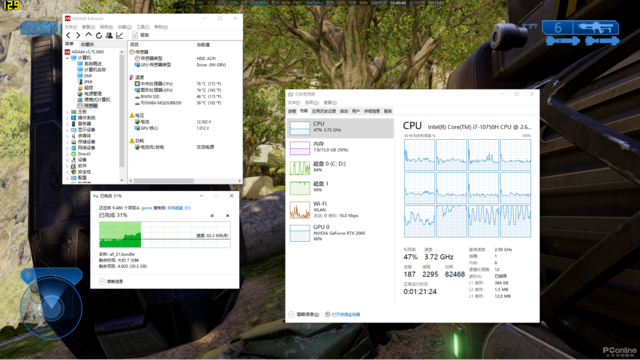Switch to Task Manager 用户 tab
Image resolution: width=640 pixels, height=360 pixels.
click(356, 111)
